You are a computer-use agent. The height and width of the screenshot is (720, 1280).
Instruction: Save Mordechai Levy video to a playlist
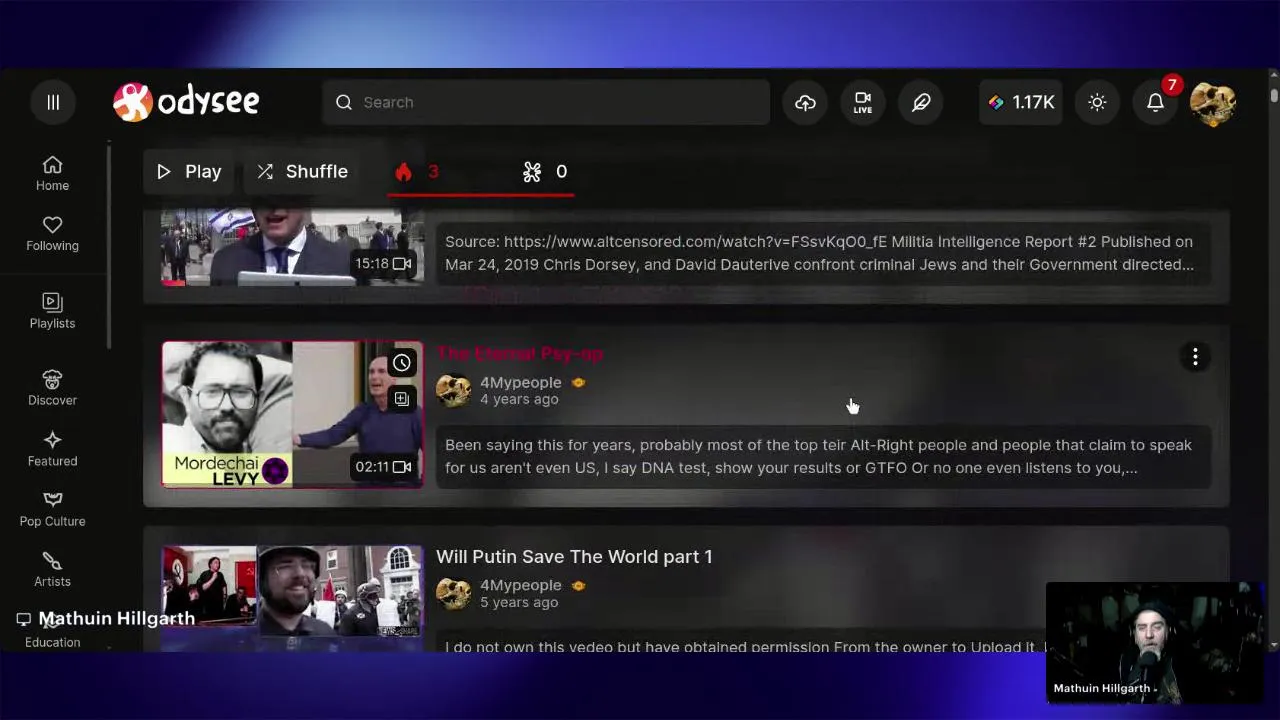[x=401, y=399]
